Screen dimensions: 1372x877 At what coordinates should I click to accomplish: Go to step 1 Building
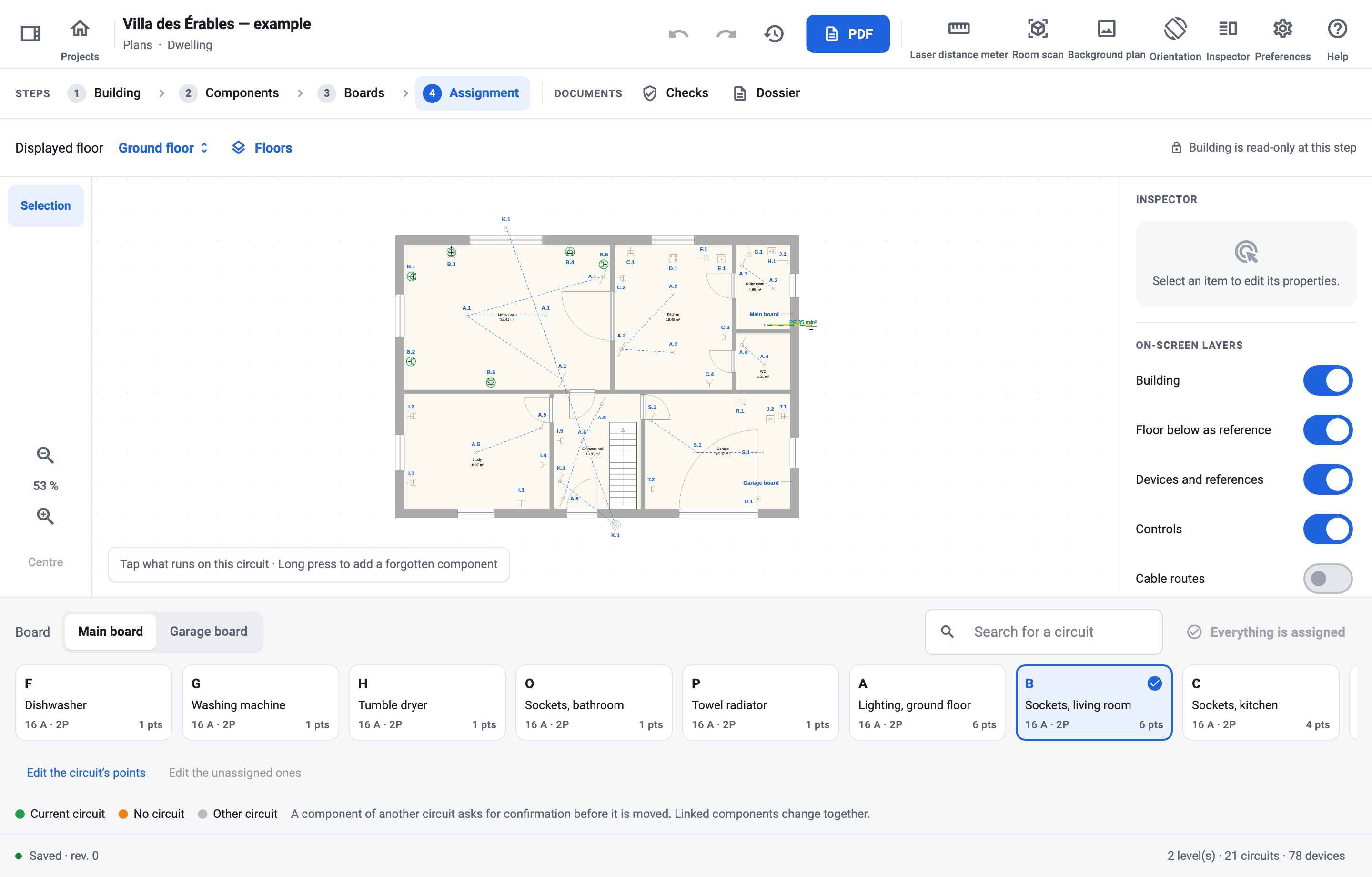point(104,93)
